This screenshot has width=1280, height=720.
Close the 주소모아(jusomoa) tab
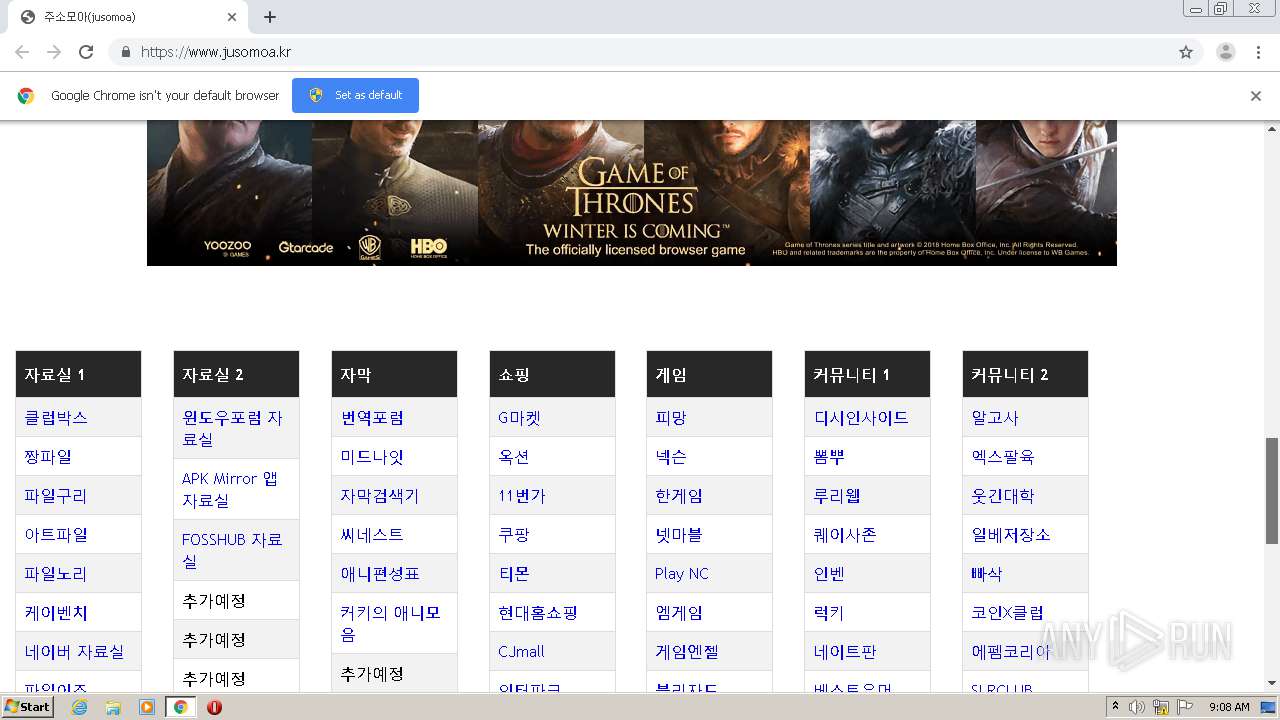[x=232, y=17]
